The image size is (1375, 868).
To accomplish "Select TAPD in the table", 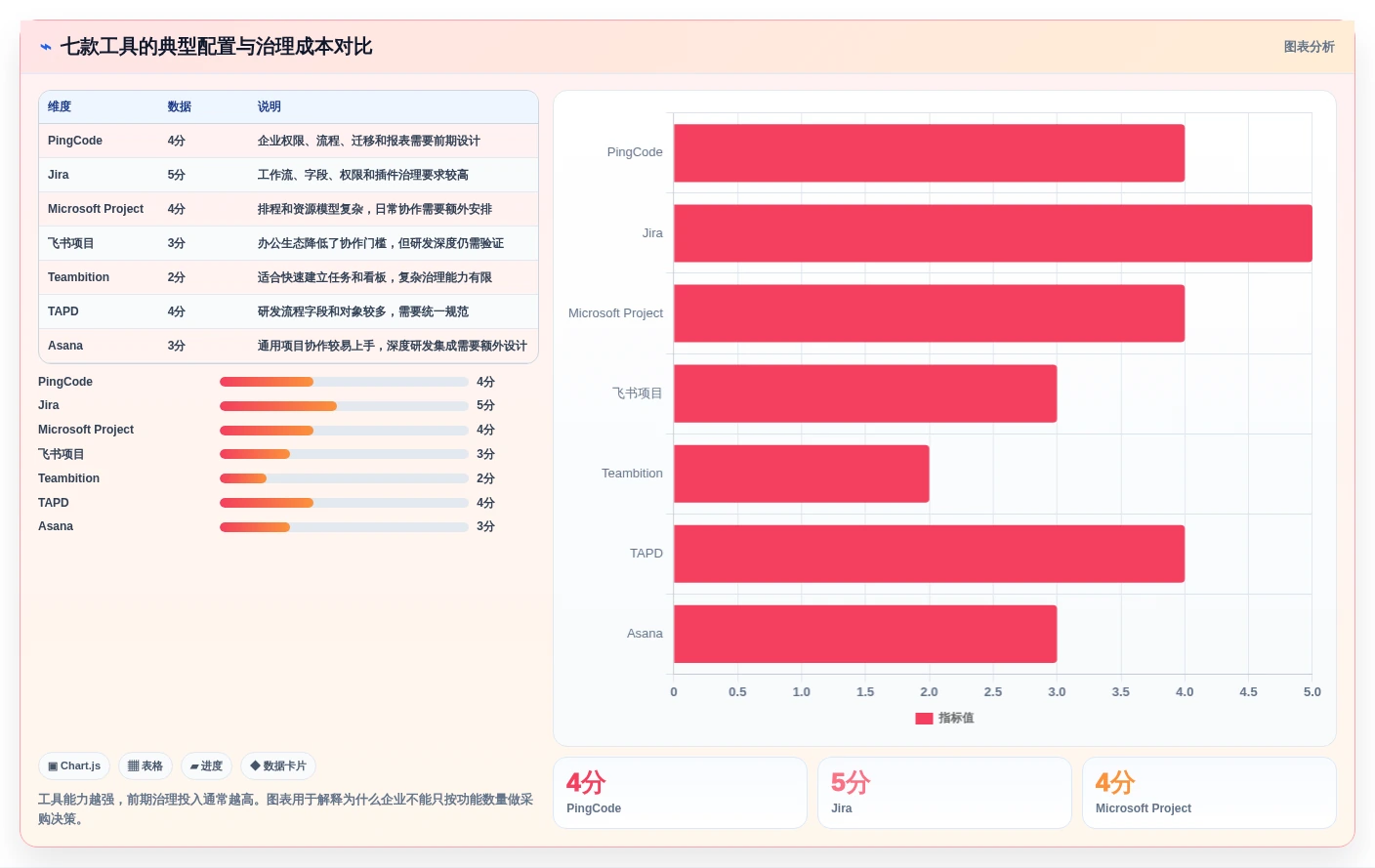I will [63, 311].
